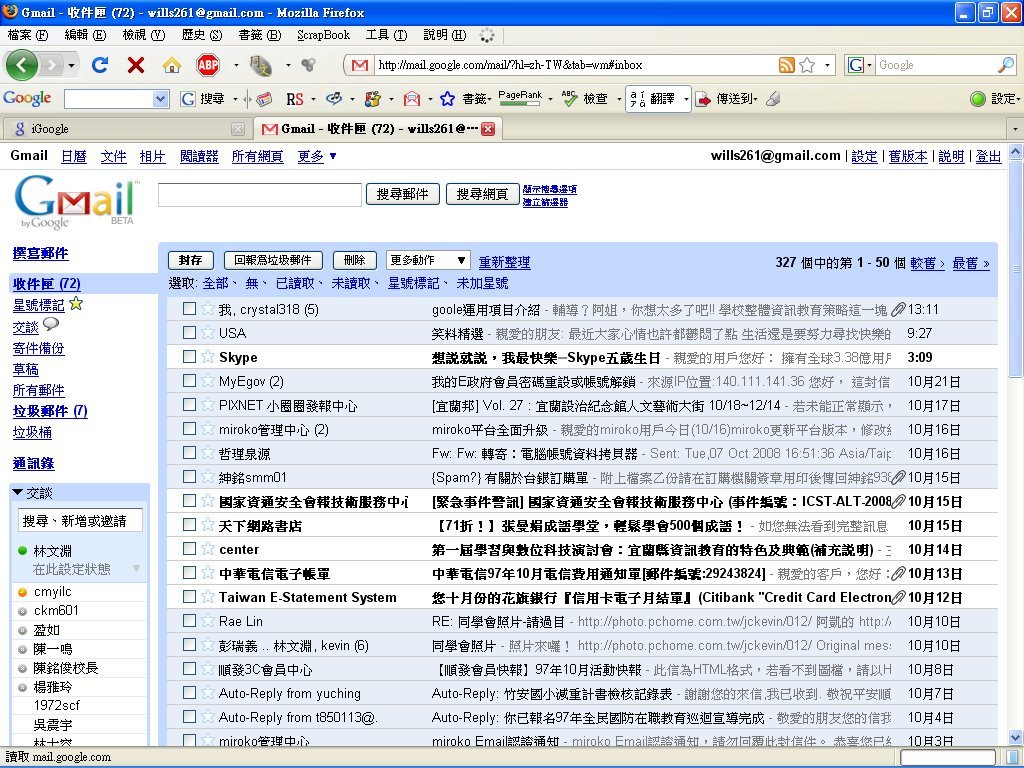Tick checkbox for Skype email
This screenshot has width=1024, height=768.
189,357
